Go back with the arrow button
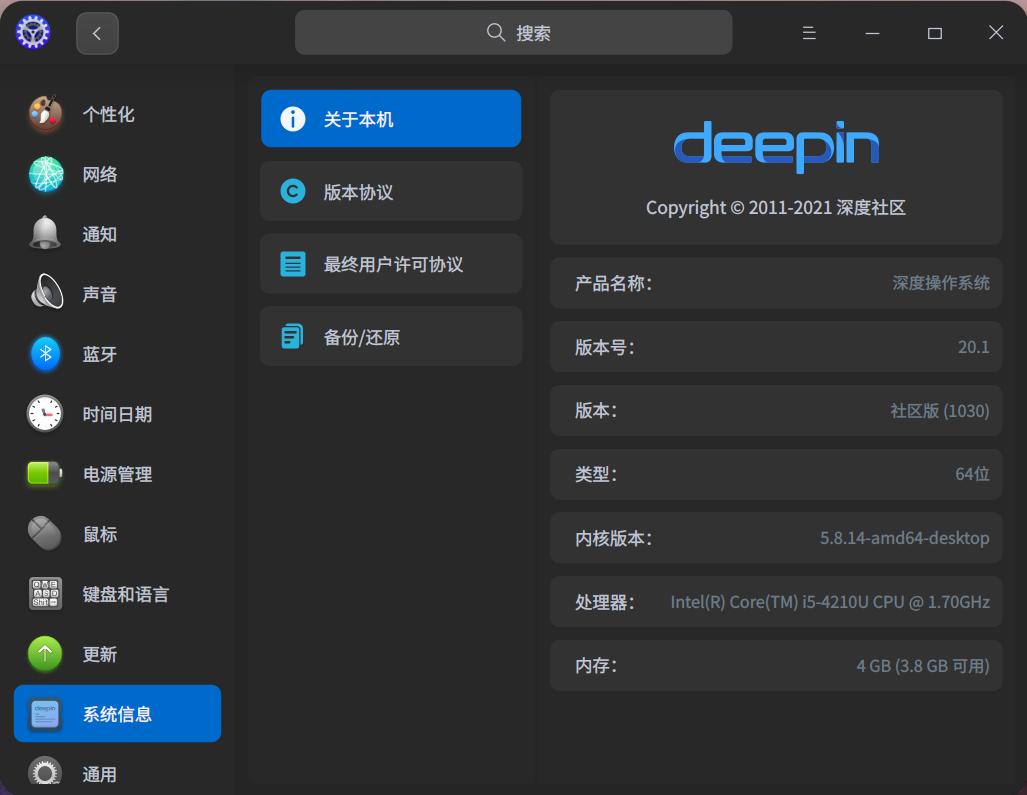Image resolution: width=1027 pixels, height=795 pixels. [97, 33]
